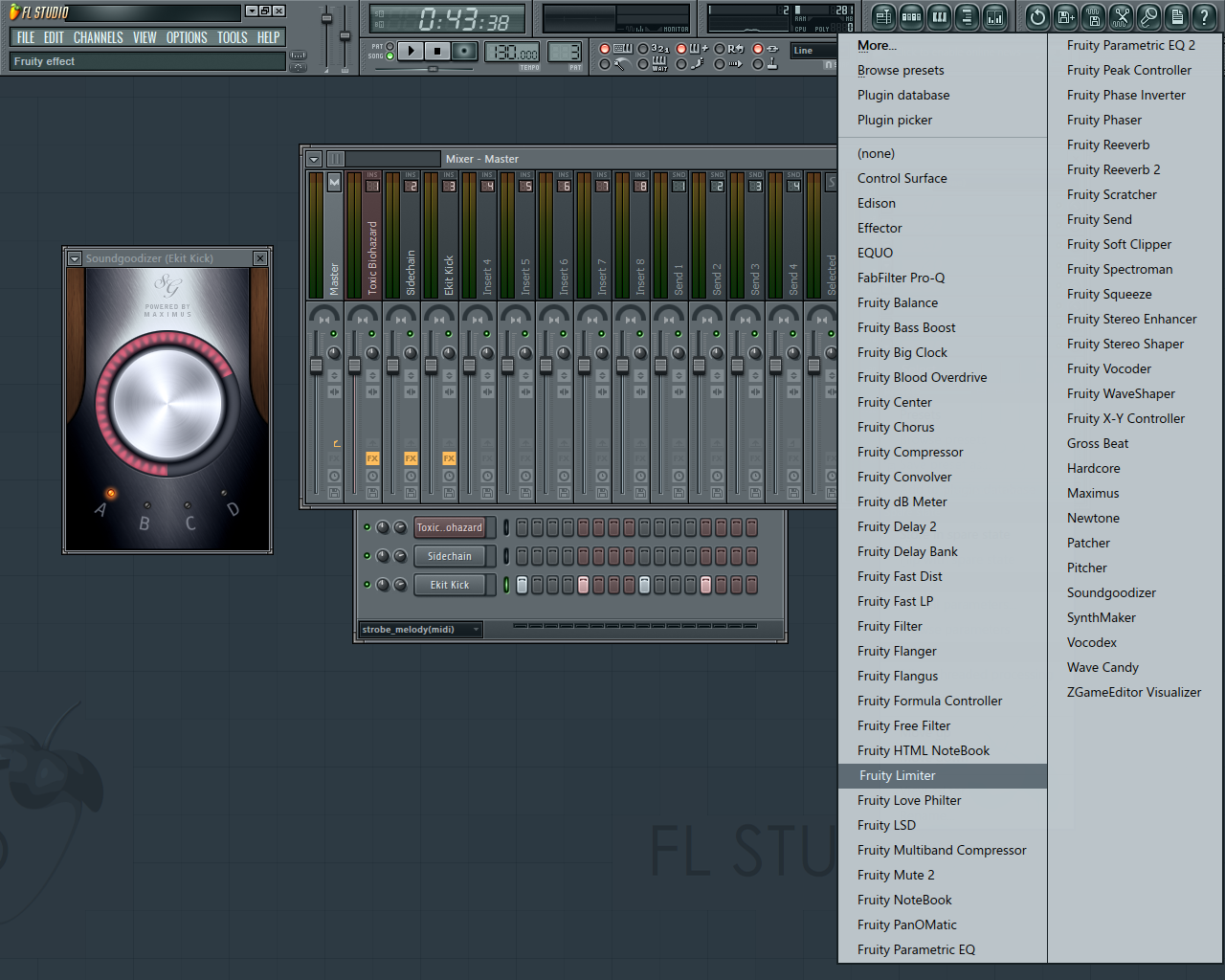1225x980 pixels.
Task: Toggle the Browser panel toolbar icon
Action: pos(967,16)
